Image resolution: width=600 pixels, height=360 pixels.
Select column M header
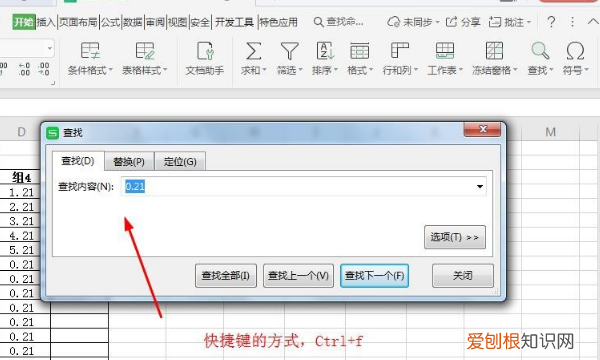pyautogui.click(x=550, y=132)
